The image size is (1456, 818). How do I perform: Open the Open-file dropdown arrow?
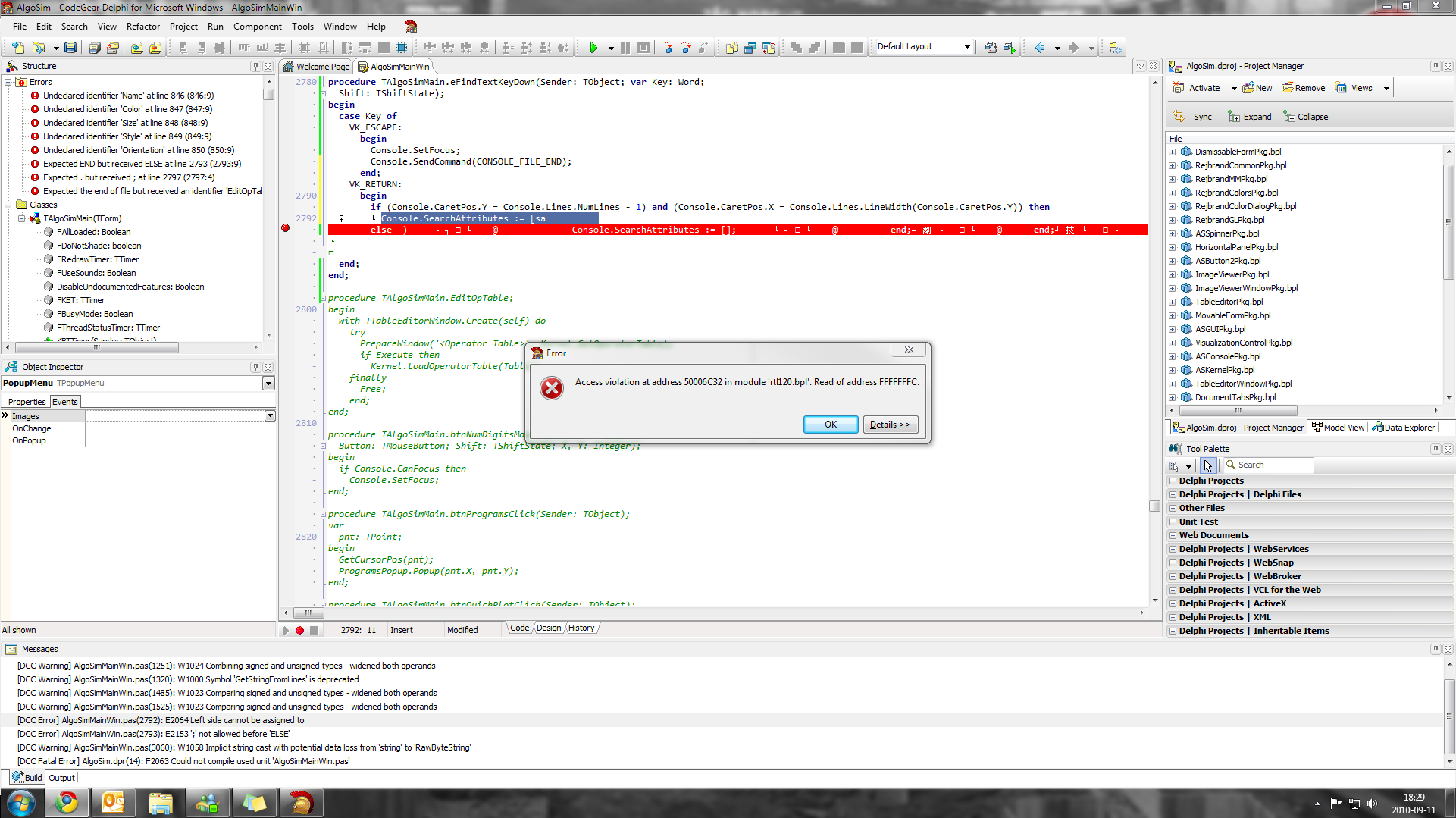[x=55, y=48]
